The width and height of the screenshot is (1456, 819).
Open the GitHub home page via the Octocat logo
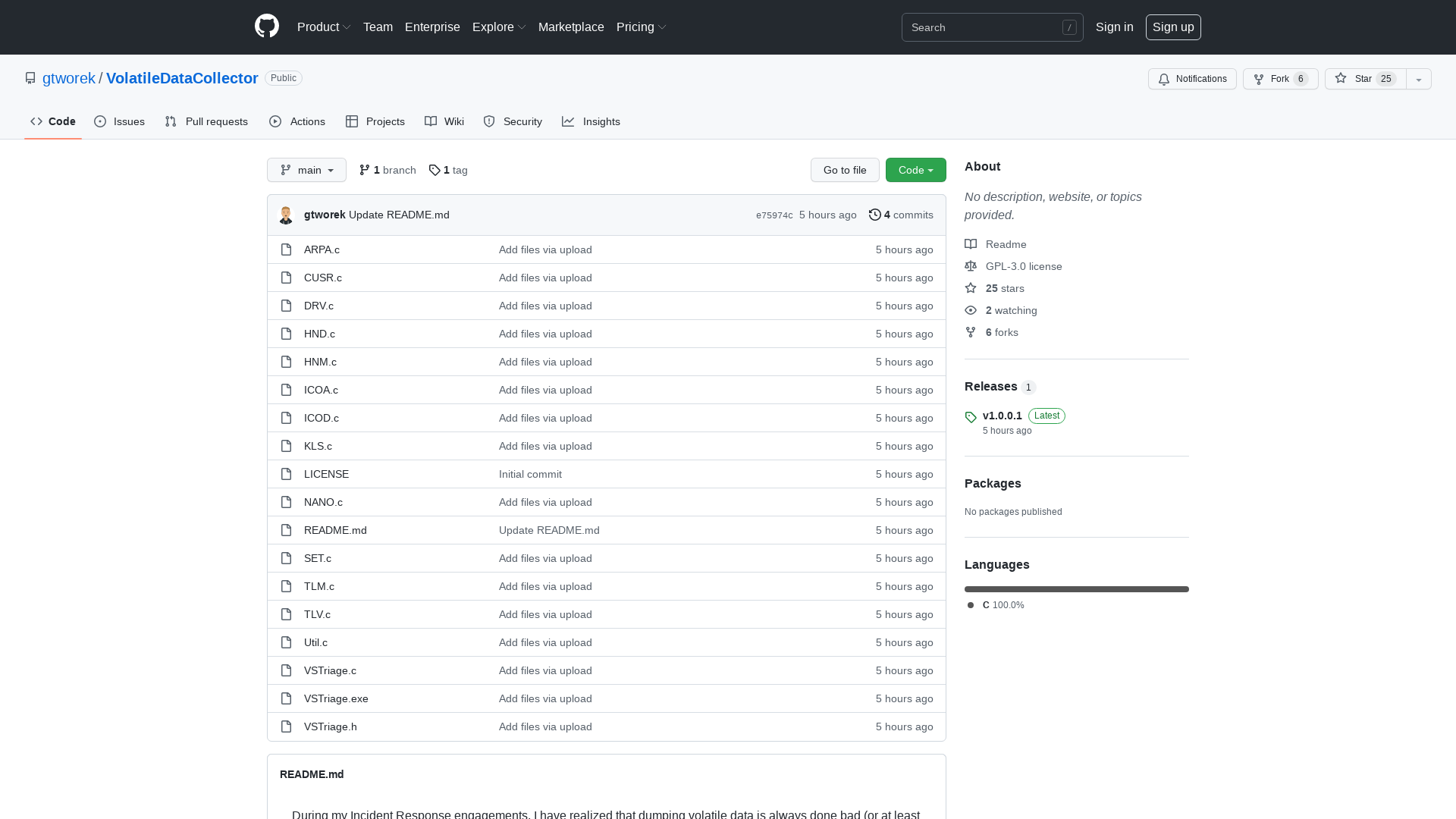click(x=266, y=27)
